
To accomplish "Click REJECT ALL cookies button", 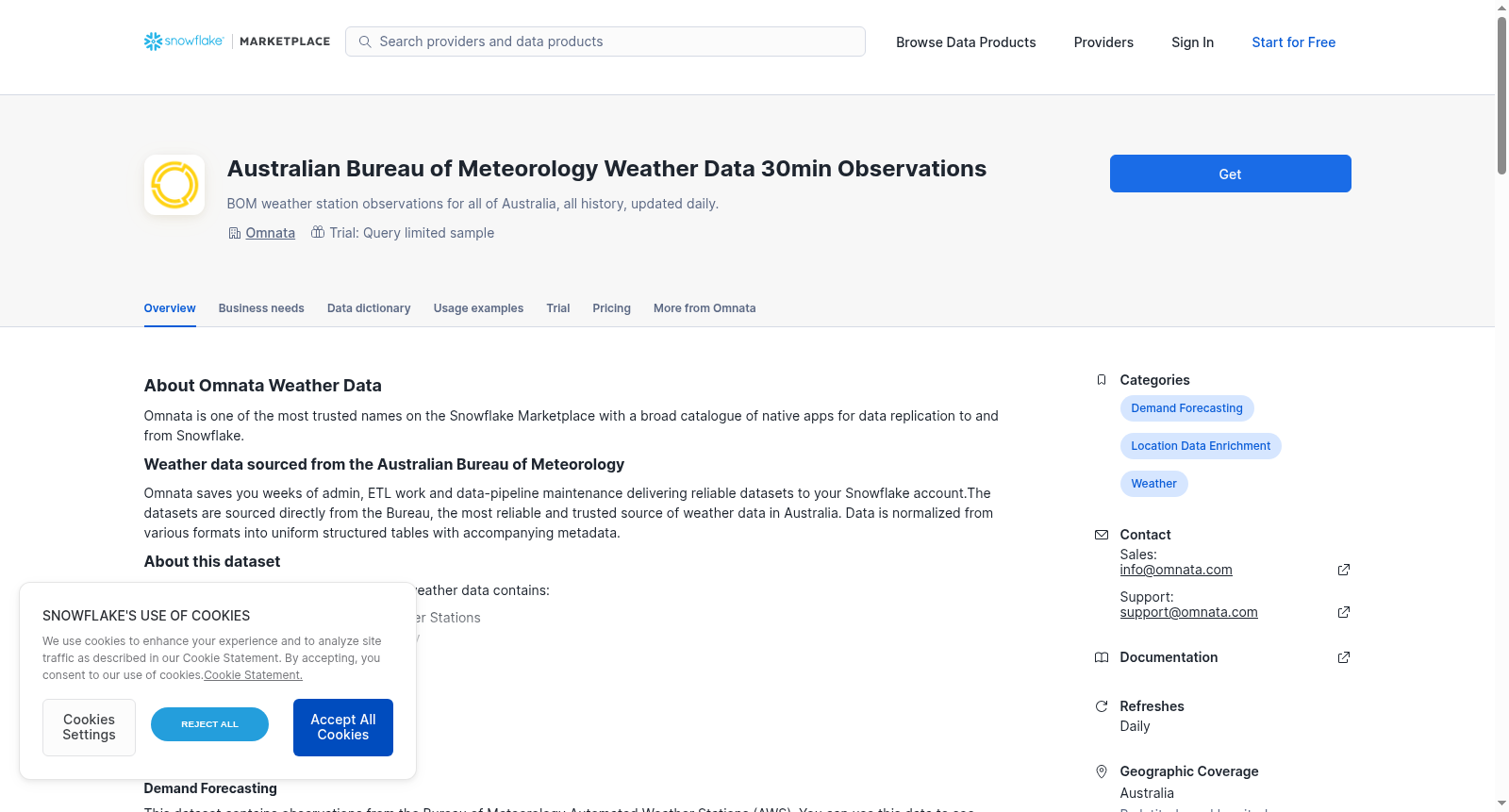I will (209, 724).
